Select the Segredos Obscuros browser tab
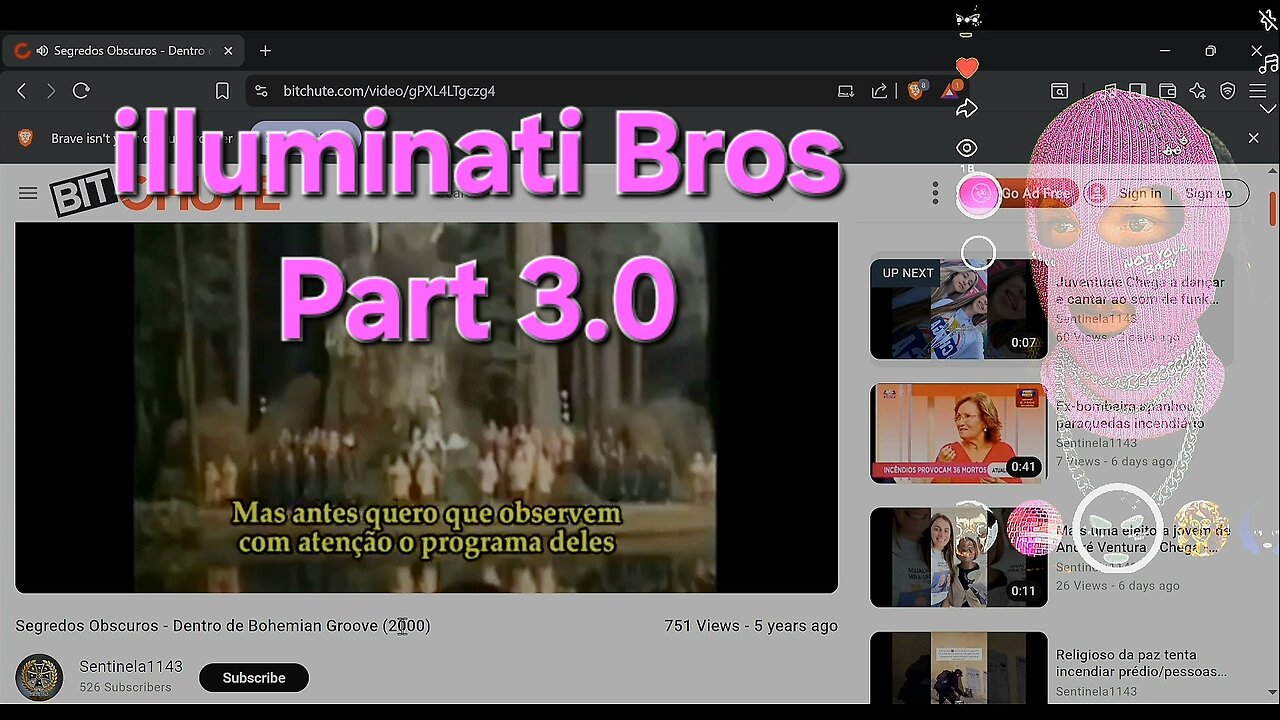 pos(123,51)
